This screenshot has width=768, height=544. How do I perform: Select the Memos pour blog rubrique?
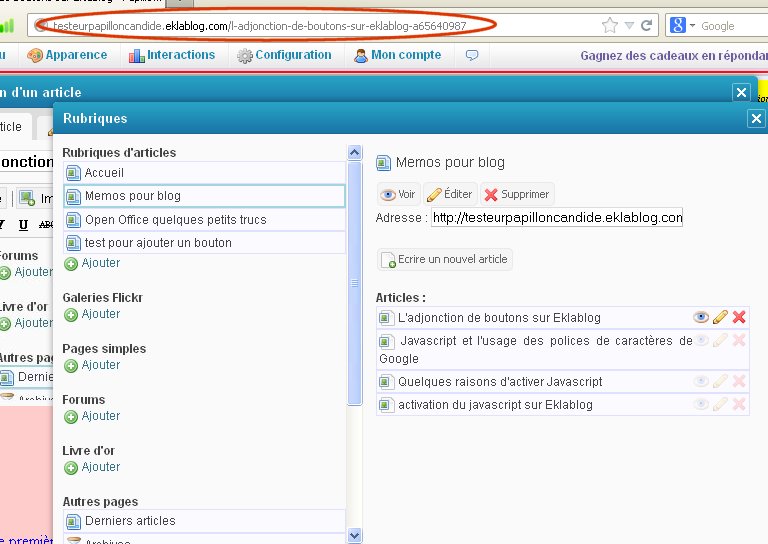(205, 196)
